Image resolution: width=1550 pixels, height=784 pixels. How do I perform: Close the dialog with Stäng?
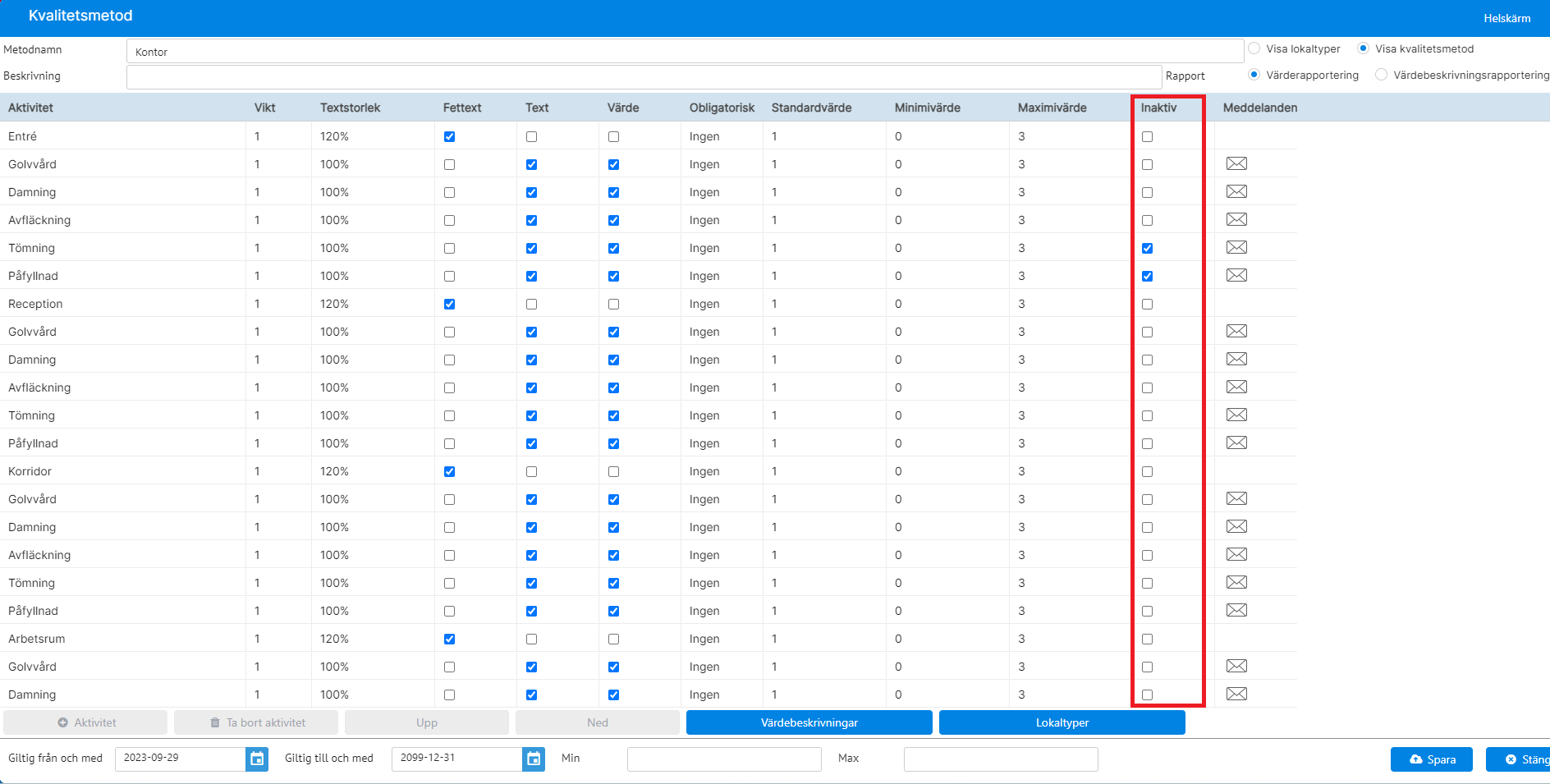1519,759
